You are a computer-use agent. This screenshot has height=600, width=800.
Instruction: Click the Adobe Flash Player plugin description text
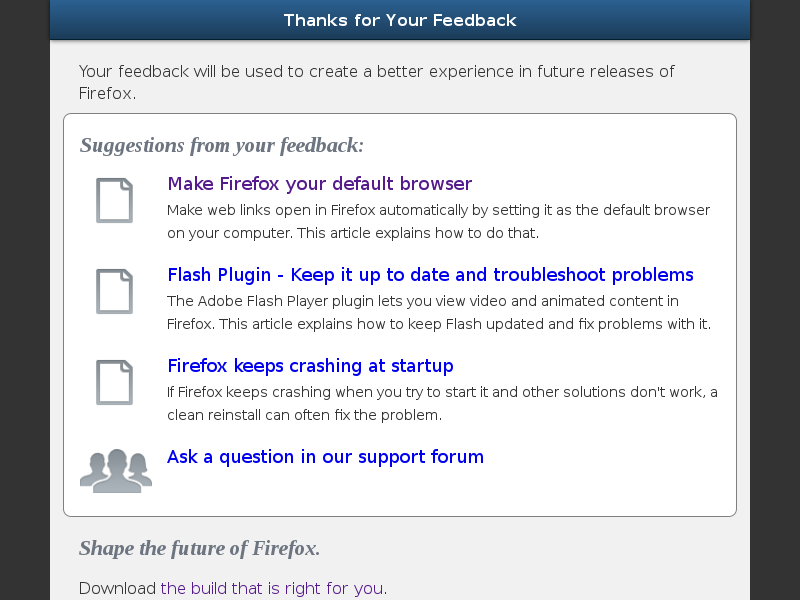(x=439, y=312)
